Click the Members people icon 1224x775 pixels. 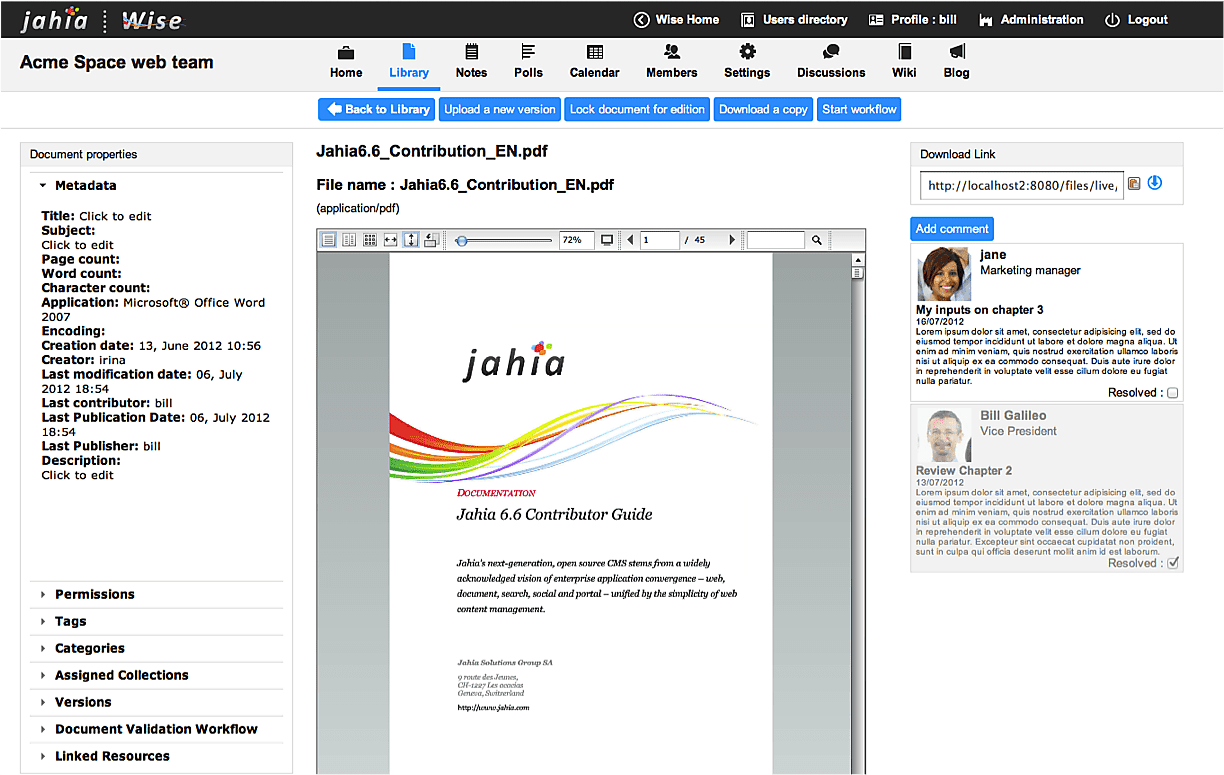coord(671,52)
